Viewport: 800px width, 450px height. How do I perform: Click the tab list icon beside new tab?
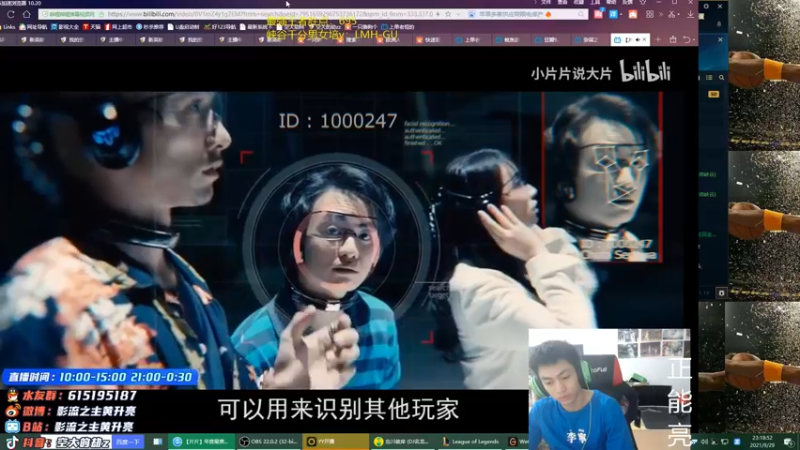pyautogui.click(x=673, y=39)
